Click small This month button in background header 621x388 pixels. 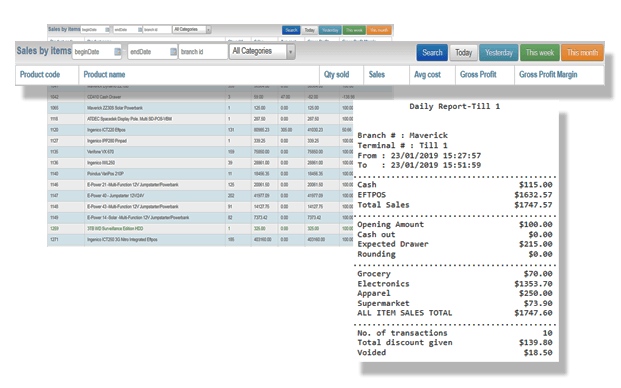pyautogui.click(x=379, y=30)
